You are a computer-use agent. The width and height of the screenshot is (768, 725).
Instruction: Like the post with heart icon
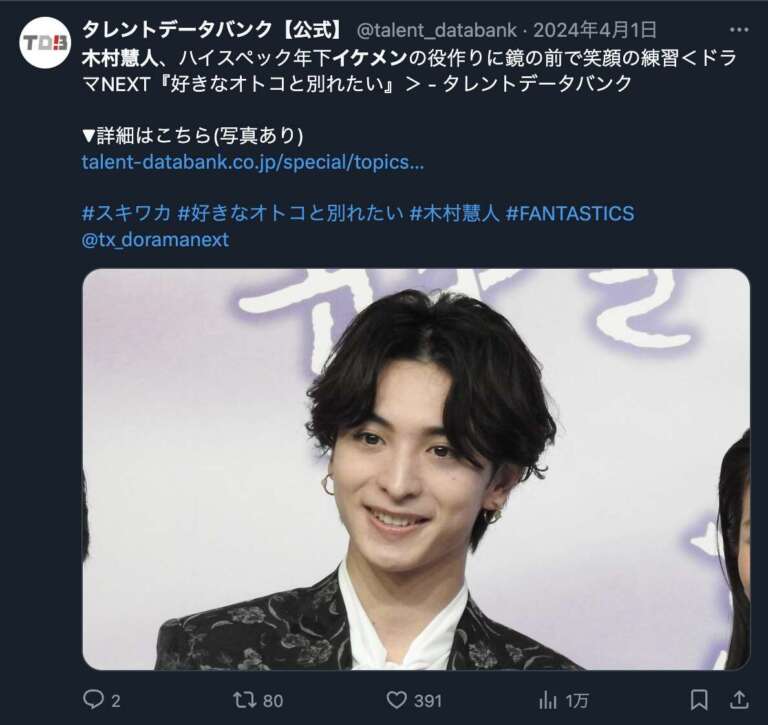[397, 700]
